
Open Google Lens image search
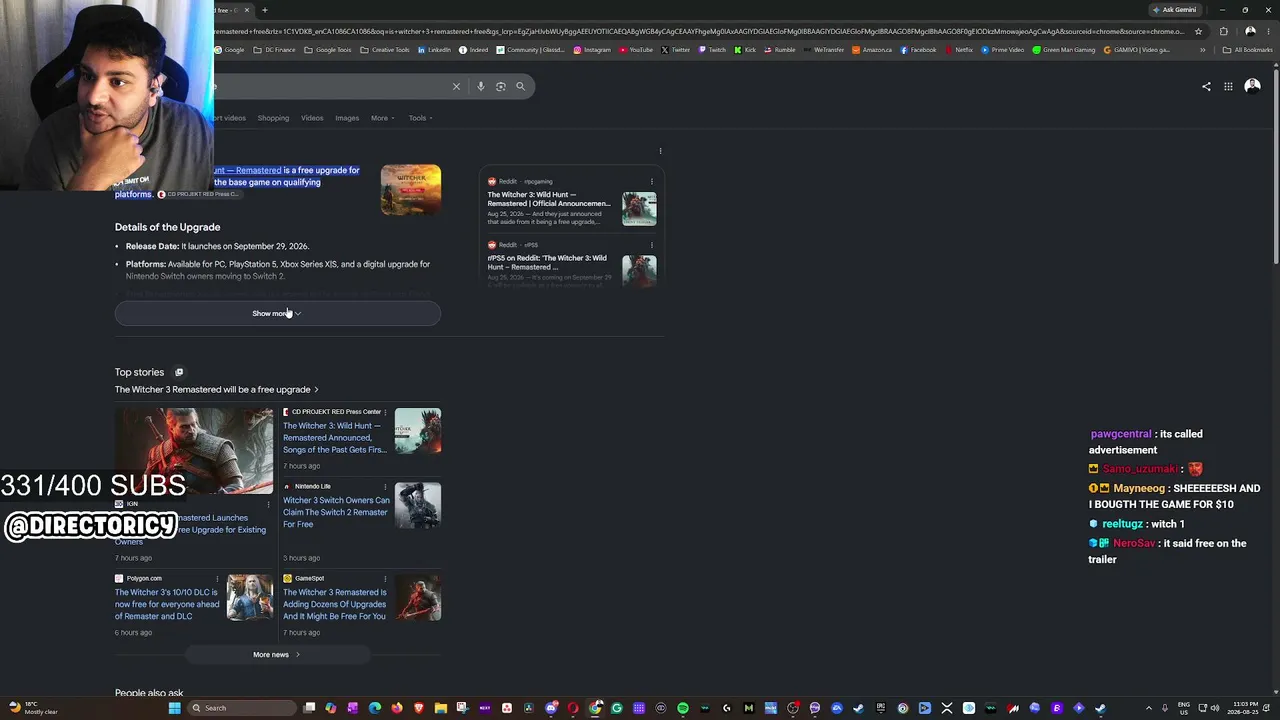point(501,86)
